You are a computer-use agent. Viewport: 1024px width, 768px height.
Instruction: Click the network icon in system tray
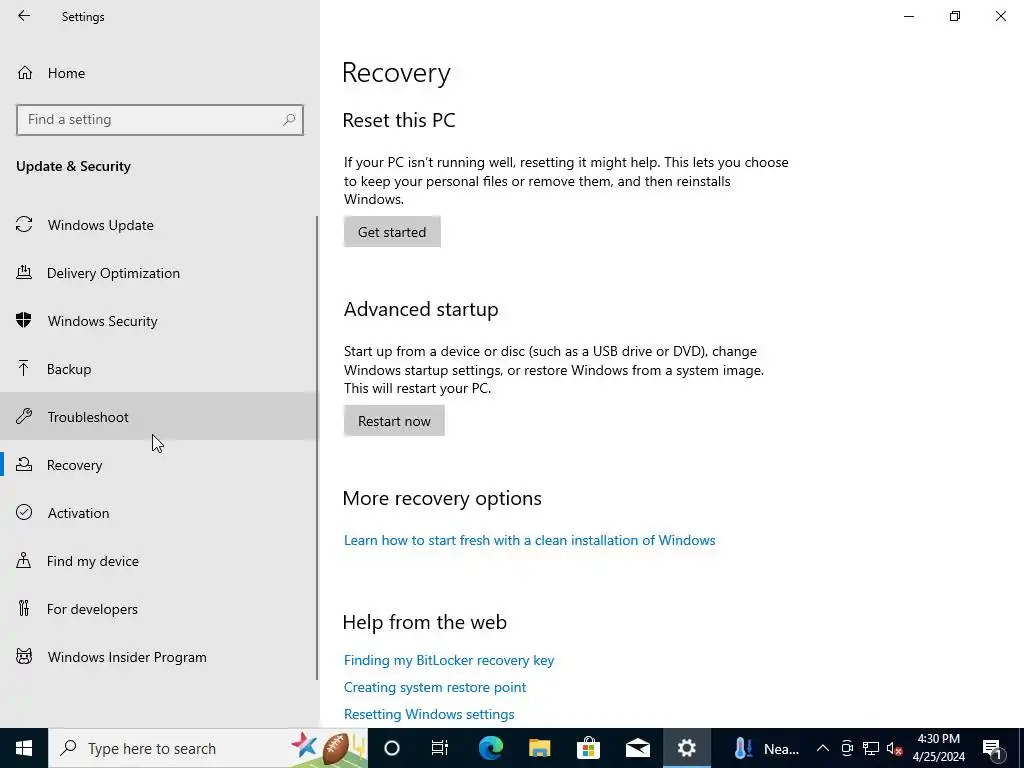pos(871,748)
